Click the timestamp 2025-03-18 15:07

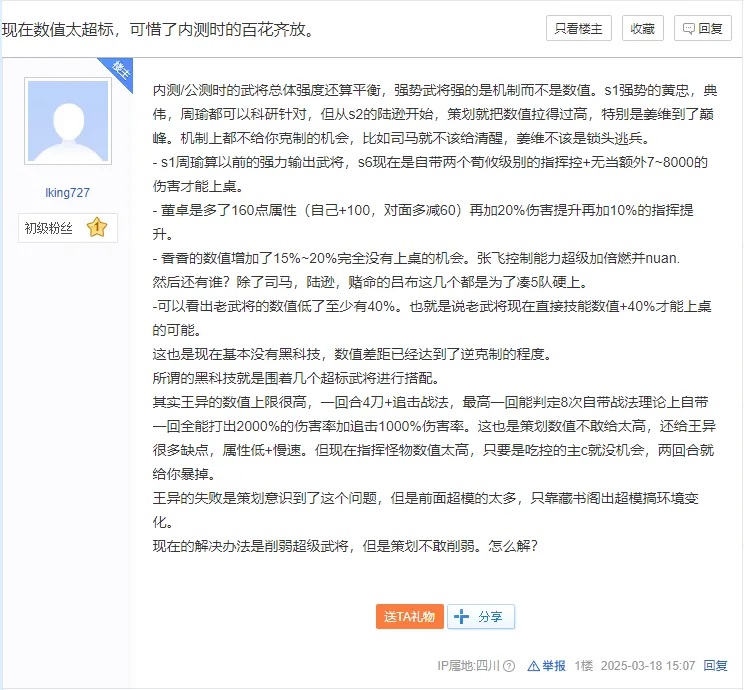coord(648,666)
